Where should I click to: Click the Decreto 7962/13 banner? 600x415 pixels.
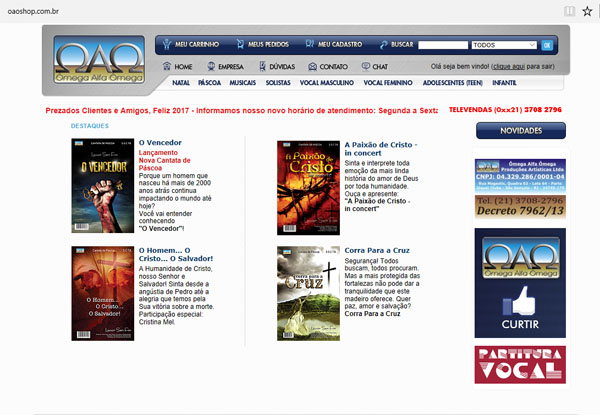click(520, 207)
